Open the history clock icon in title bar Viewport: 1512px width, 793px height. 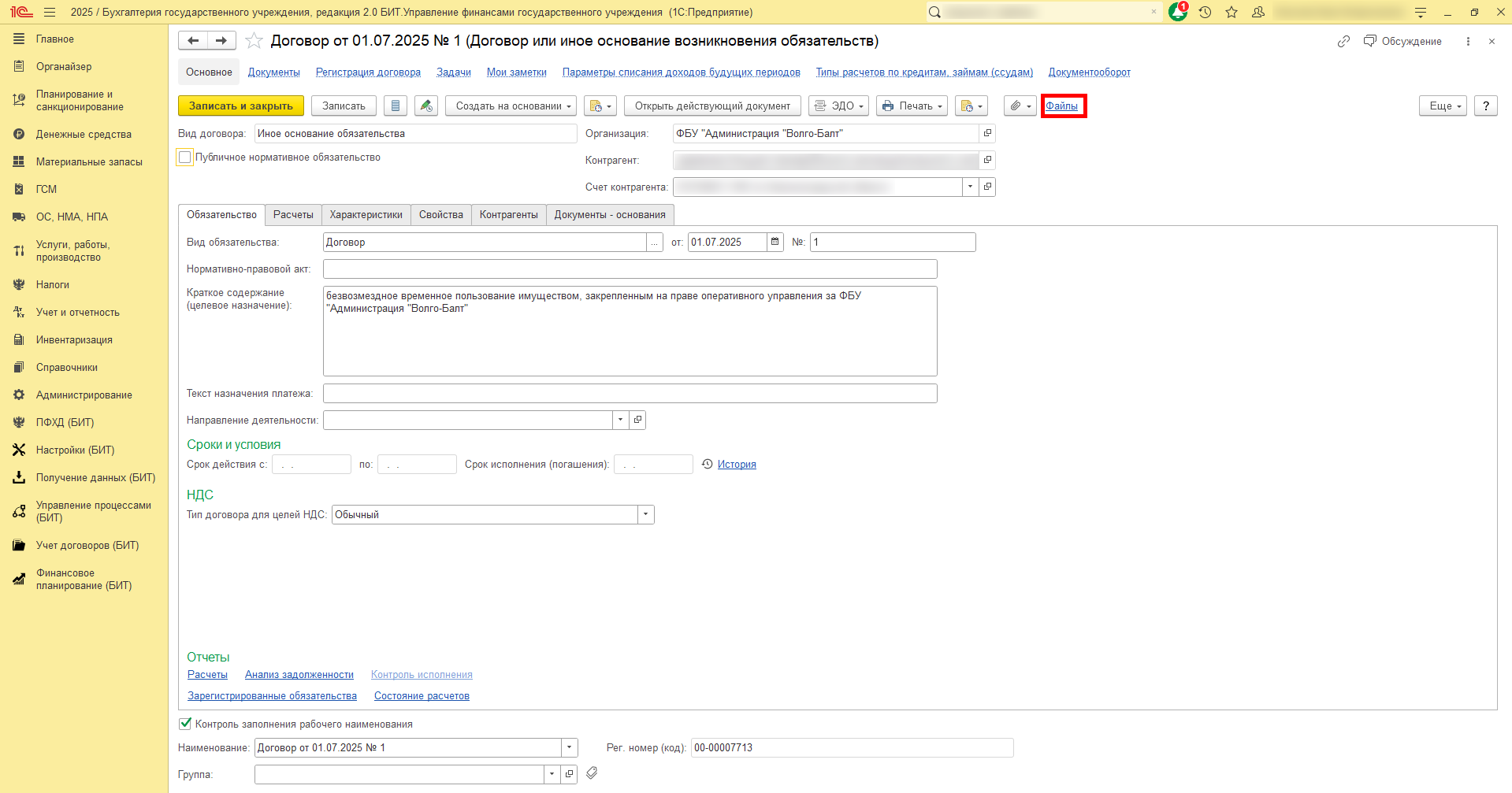[1205, 12]
